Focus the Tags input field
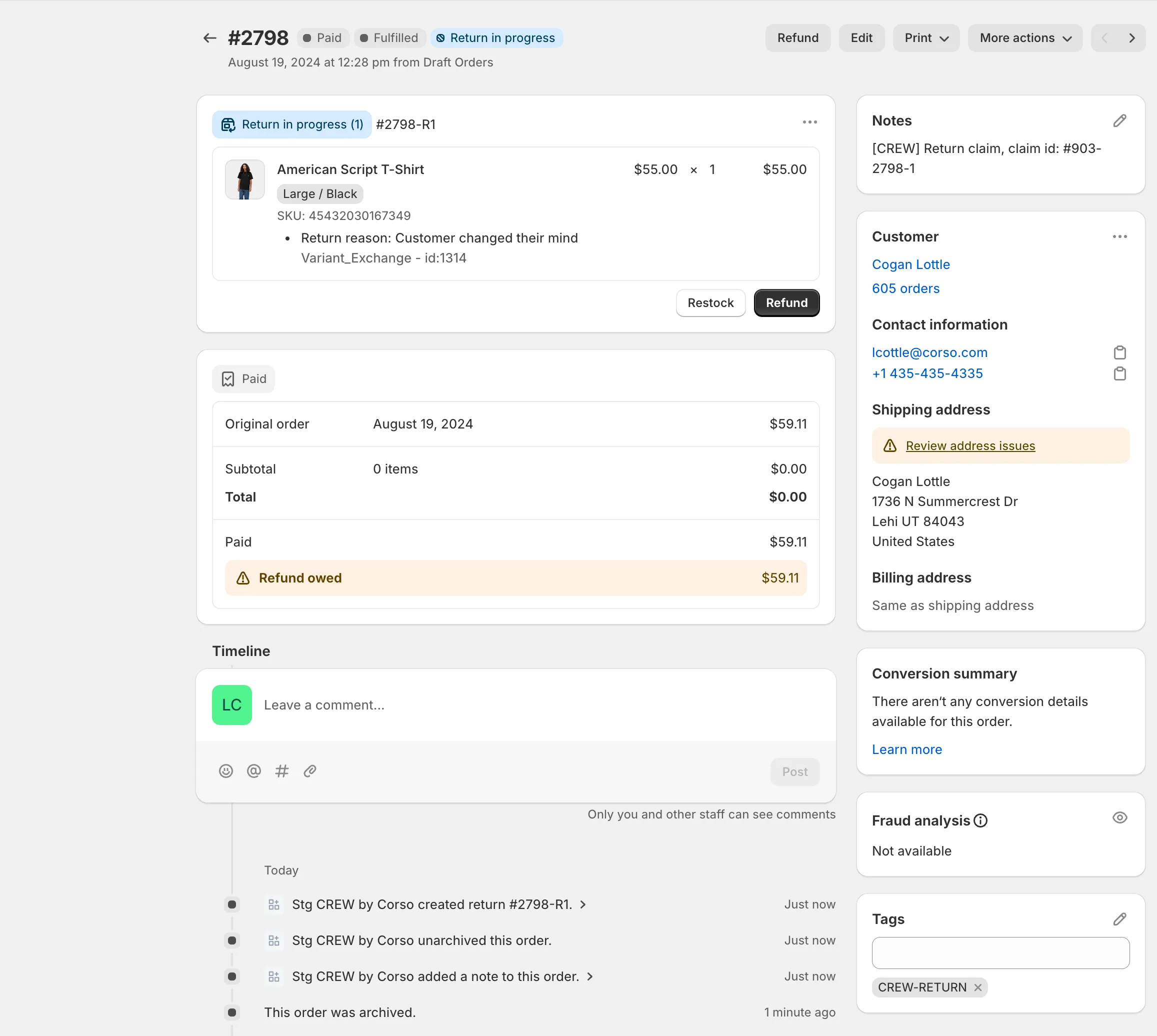The width and height of the screenshot is (1157, 1036). [x=1000, y=953]
